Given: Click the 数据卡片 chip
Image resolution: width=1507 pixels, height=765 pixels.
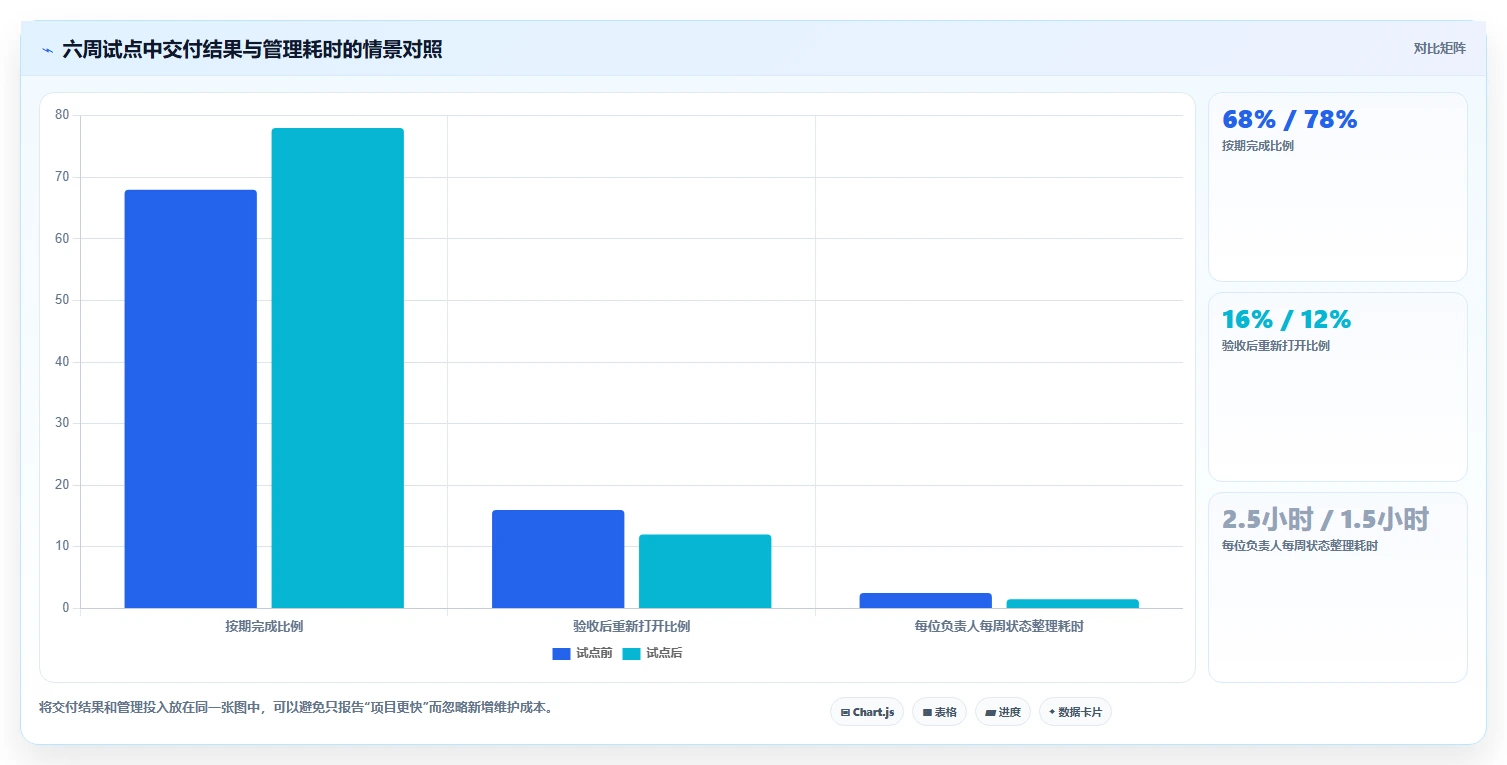Looking at the screenshot, I should coord(1075,712).
